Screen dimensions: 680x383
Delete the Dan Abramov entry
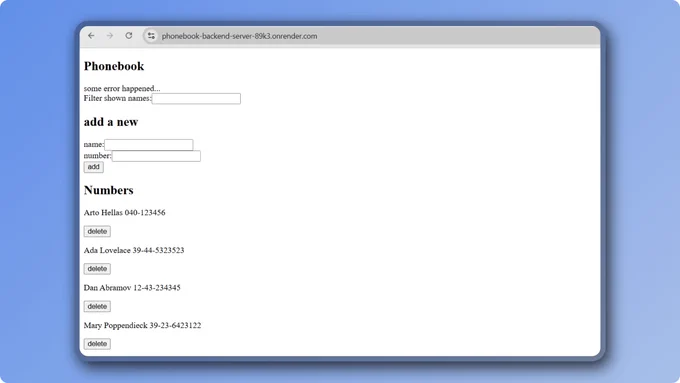click(97, 306)
